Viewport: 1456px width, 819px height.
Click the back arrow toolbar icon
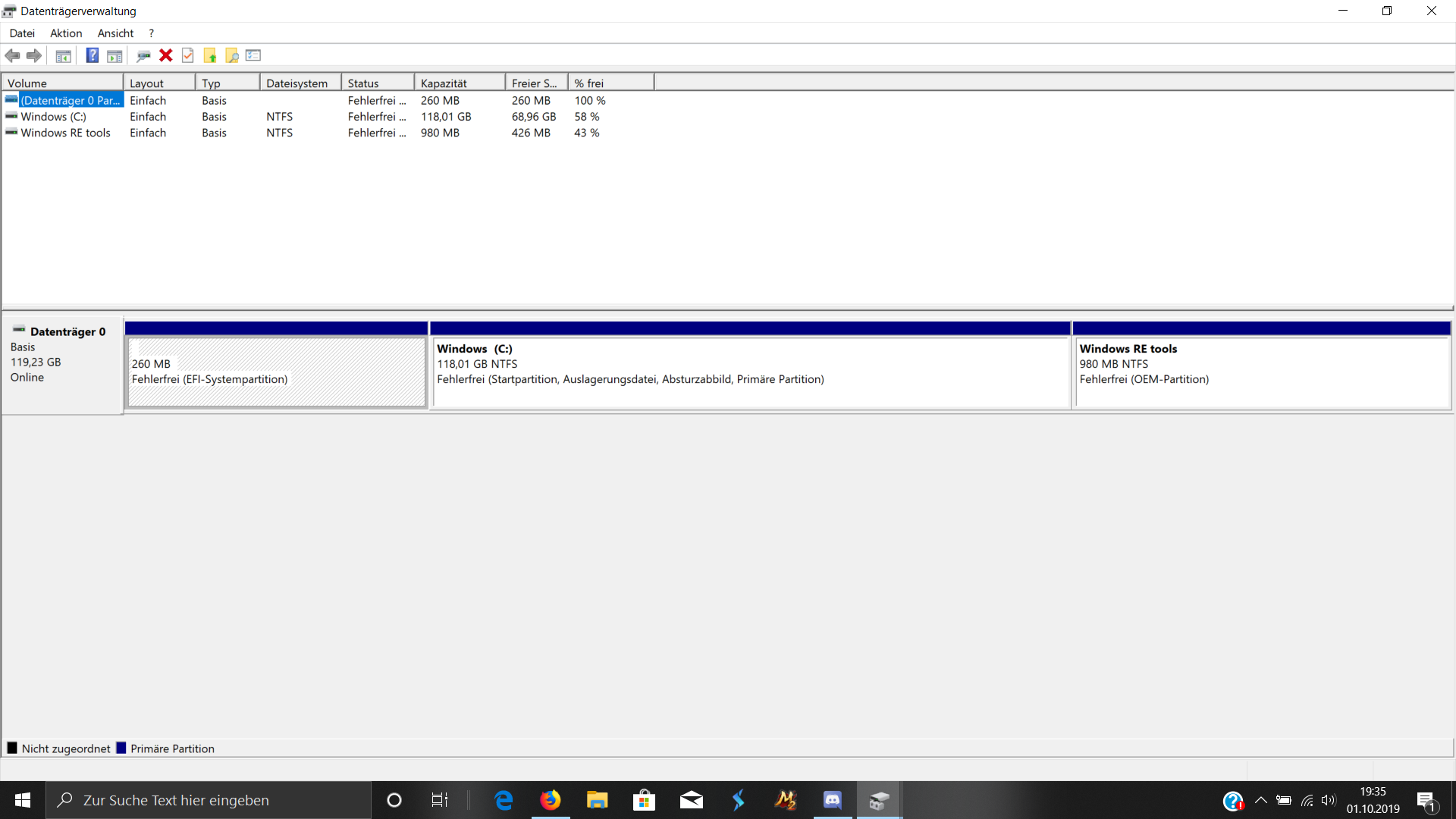tap(12, 55)
